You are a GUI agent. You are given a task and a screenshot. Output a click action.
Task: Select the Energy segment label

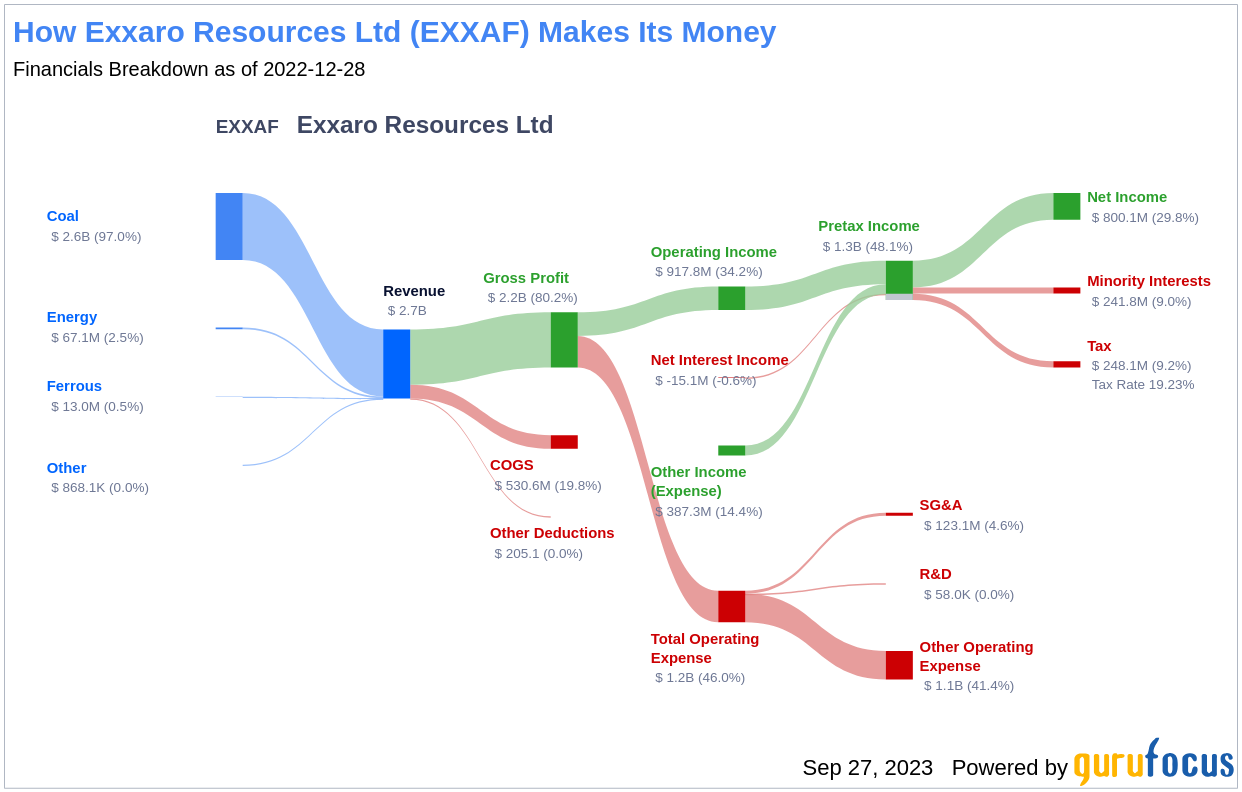(72, 317)
